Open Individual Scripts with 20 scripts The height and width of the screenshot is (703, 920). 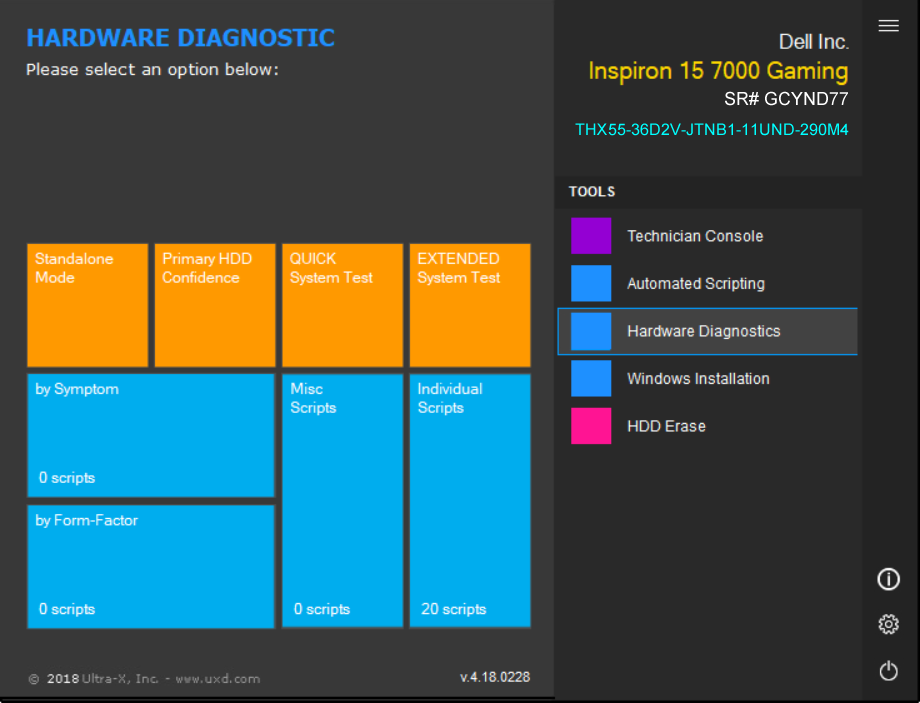pos(470,501)
